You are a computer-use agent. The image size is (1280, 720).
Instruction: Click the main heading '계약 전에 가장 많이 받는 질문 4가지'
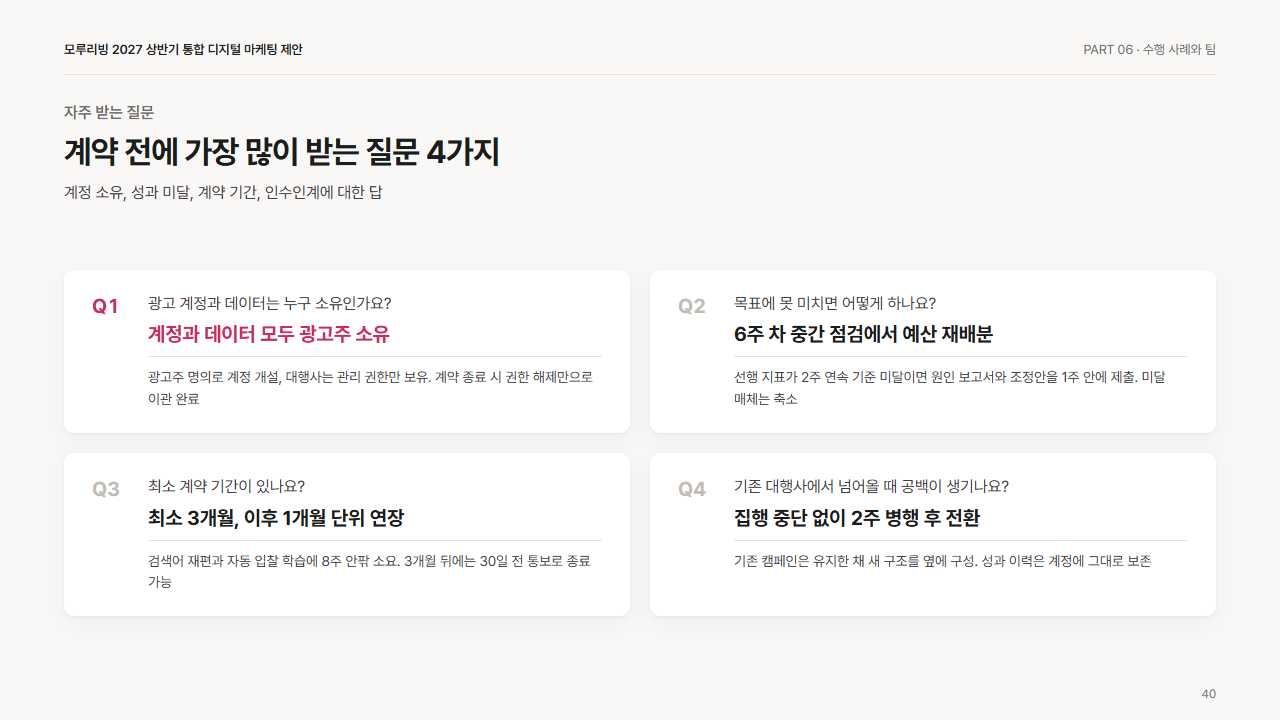click(282, 152)
